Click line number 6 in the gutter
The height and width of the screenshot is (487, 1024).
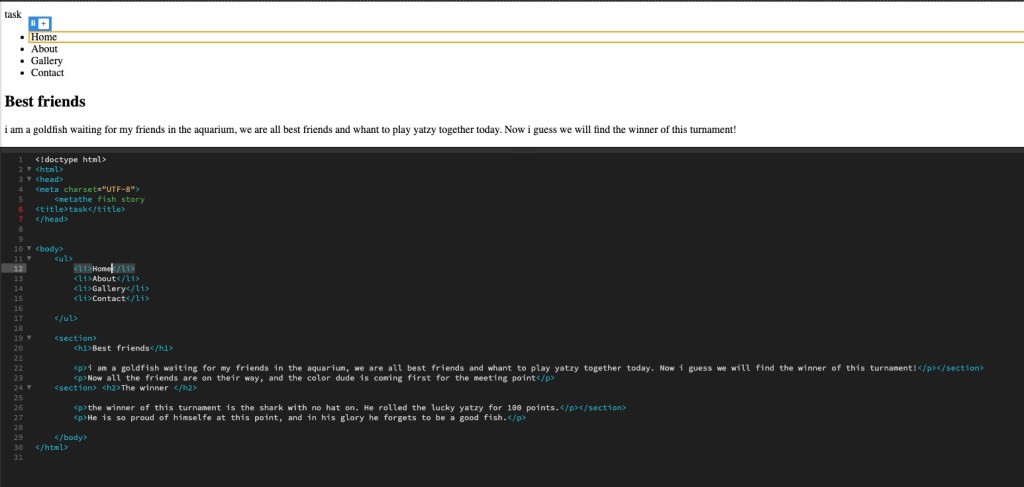click(x=20, y=209)
